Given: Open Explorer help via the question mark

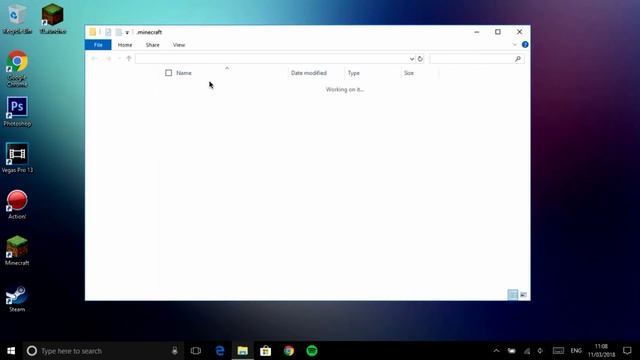Looking at the screenshot, I should point(525,44).
